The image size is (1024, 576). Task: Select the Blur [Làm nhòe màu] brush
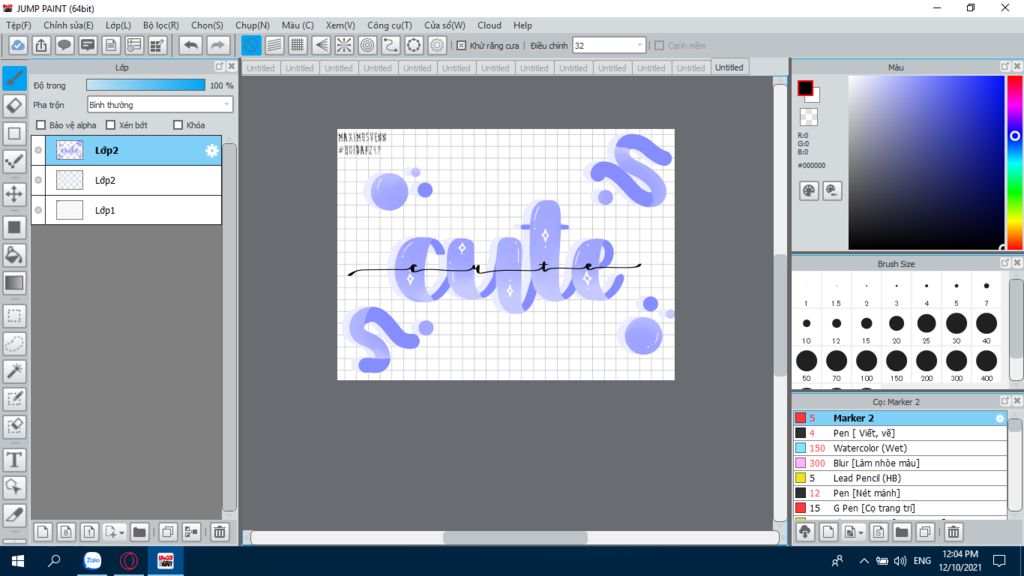pyautogui.click(x=900, y=463)
